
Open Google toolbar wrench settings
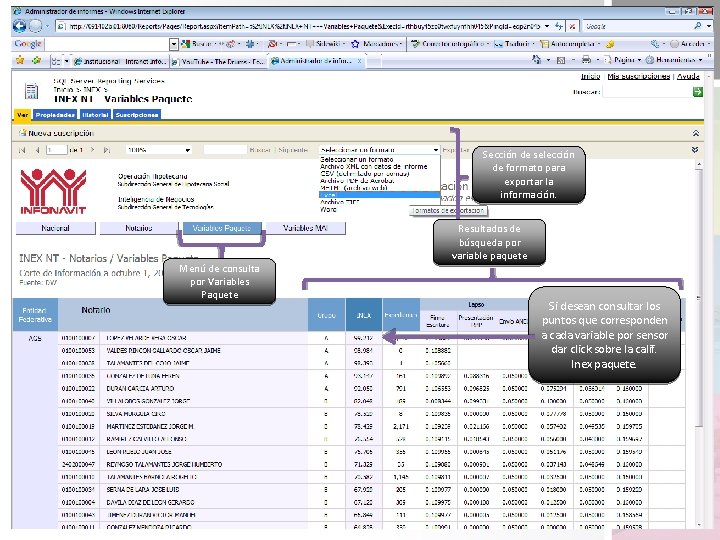[x=655, y=44]
